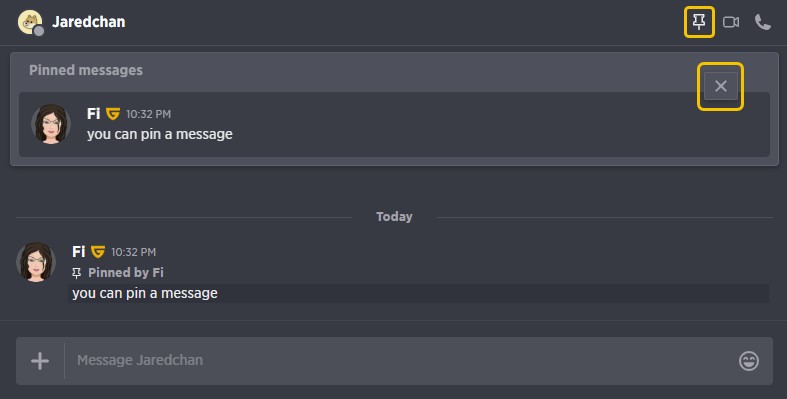Start a voice call phone icon
Image resolution: width=787 pixels, height=399 pixels.
[x=763, y=22]
